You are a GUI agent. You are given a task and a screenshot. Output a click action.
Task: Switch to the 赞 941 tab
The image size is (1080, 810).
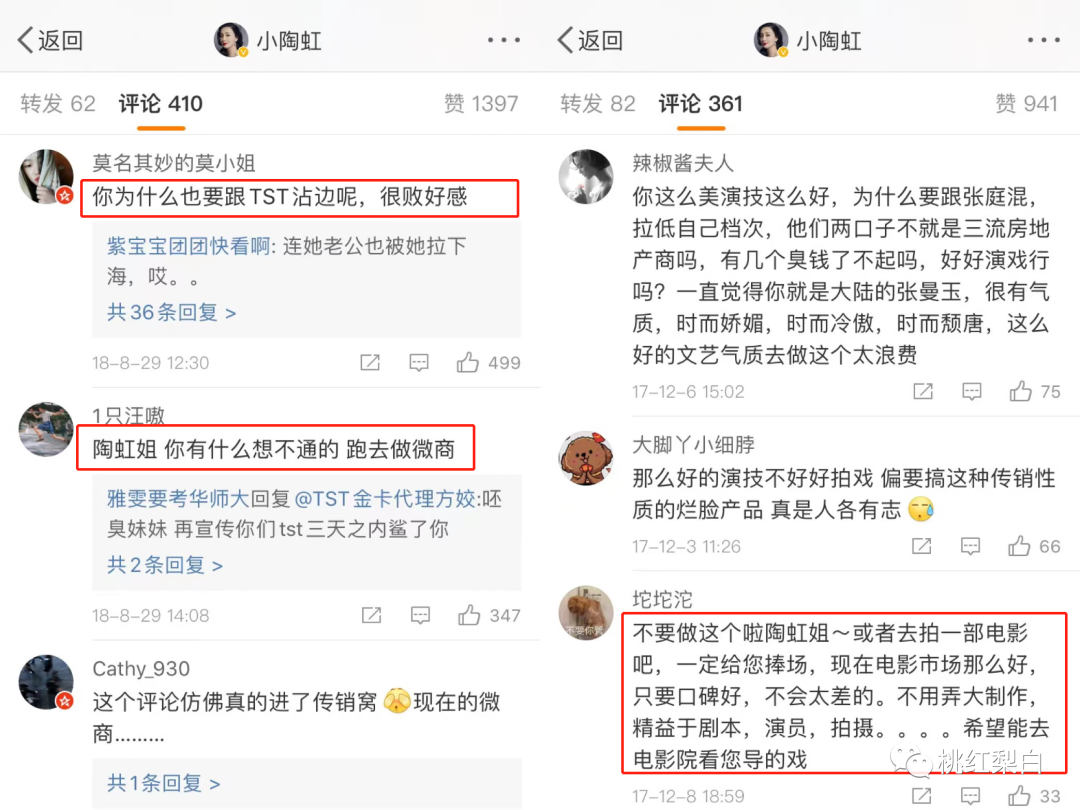pos(1026,103)
